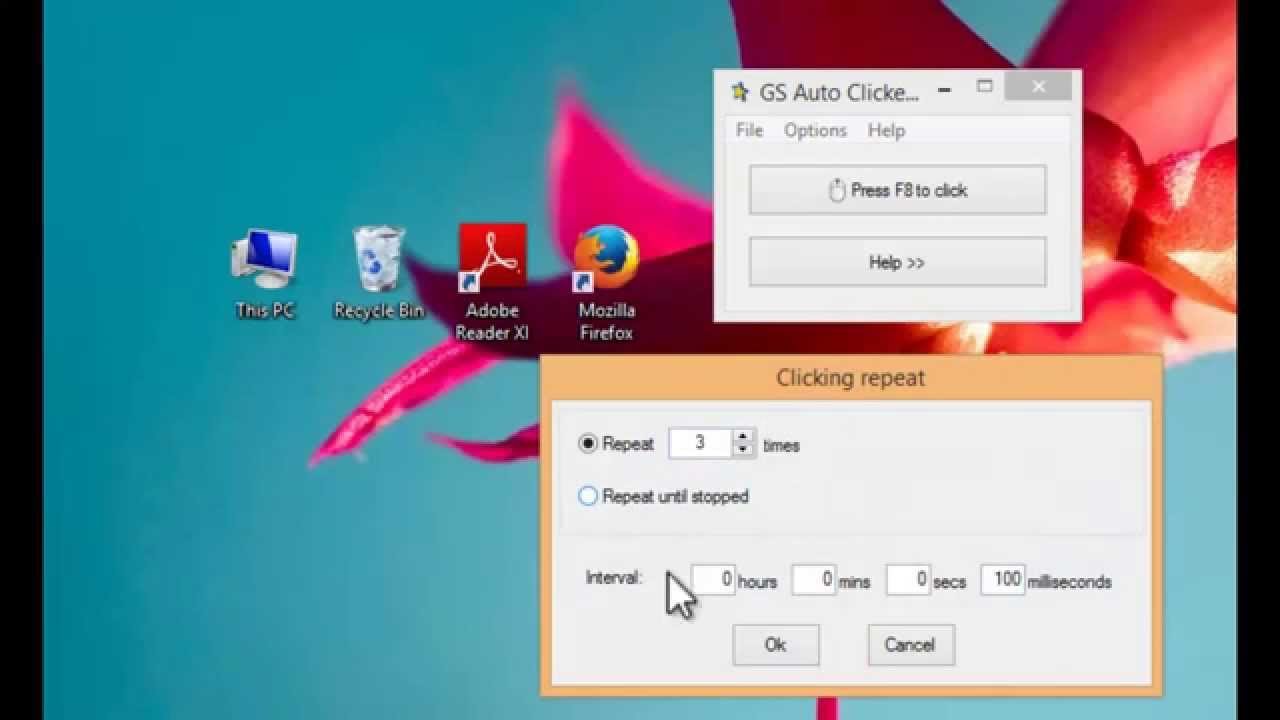This screenshot has height=720, width=1280.
Task: Click the Help expander button
Action: (896, 262)
